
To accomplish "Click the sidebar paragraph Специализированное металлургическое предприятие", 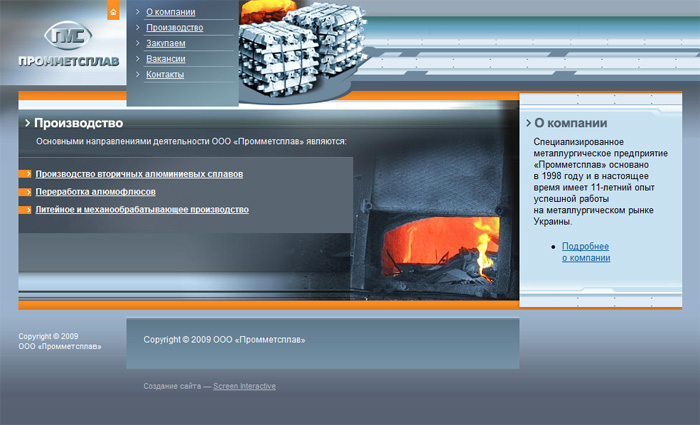I will [600, 181].
